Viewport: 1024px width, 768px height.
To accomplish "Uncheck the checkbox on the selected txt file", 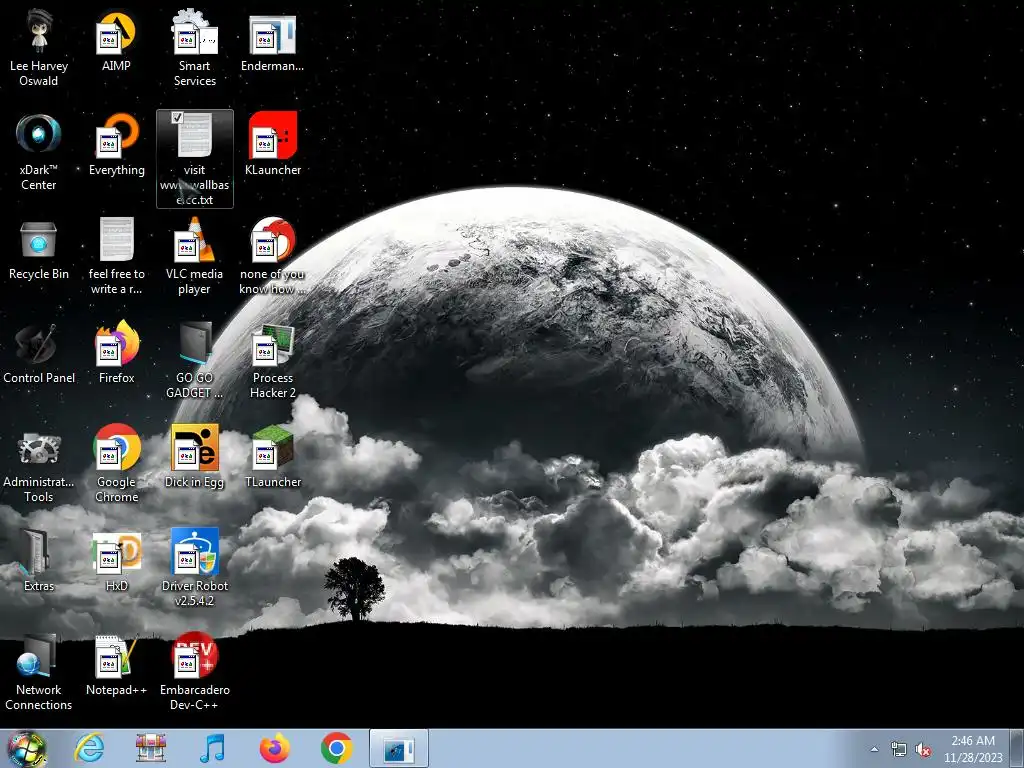I will pos(177,118).
